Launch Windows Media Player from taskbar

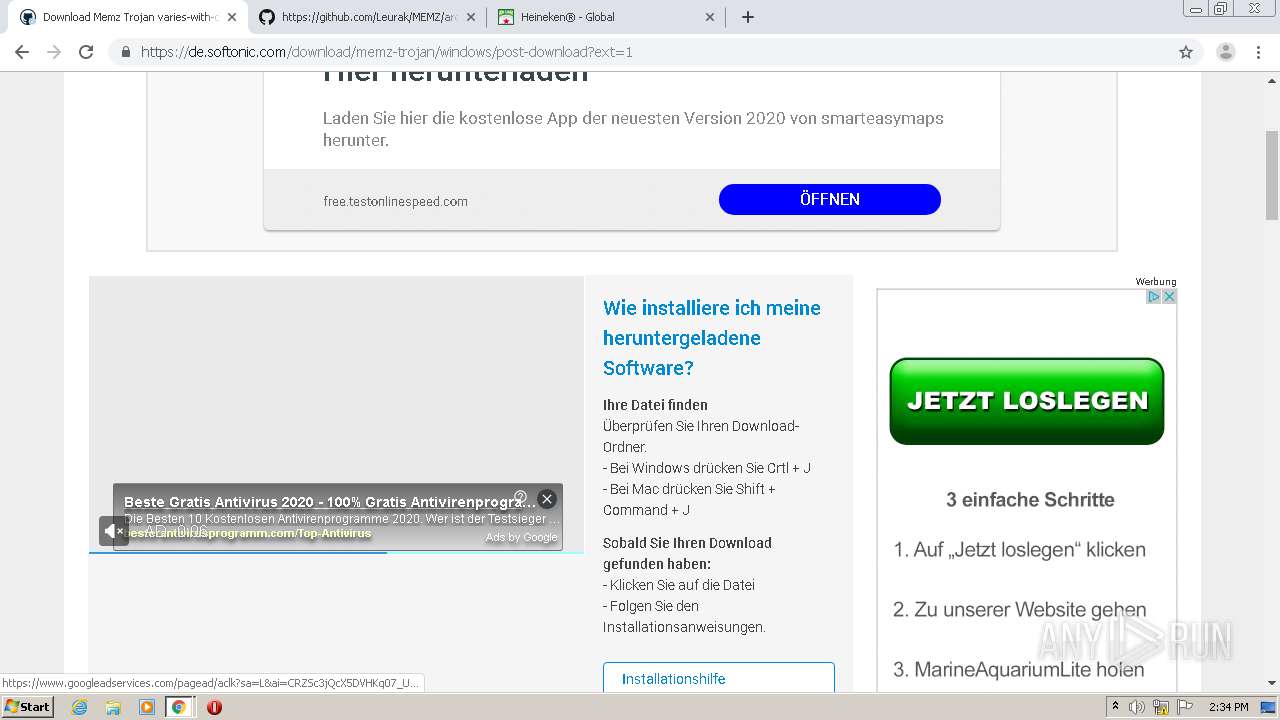(x=147, y=707)
